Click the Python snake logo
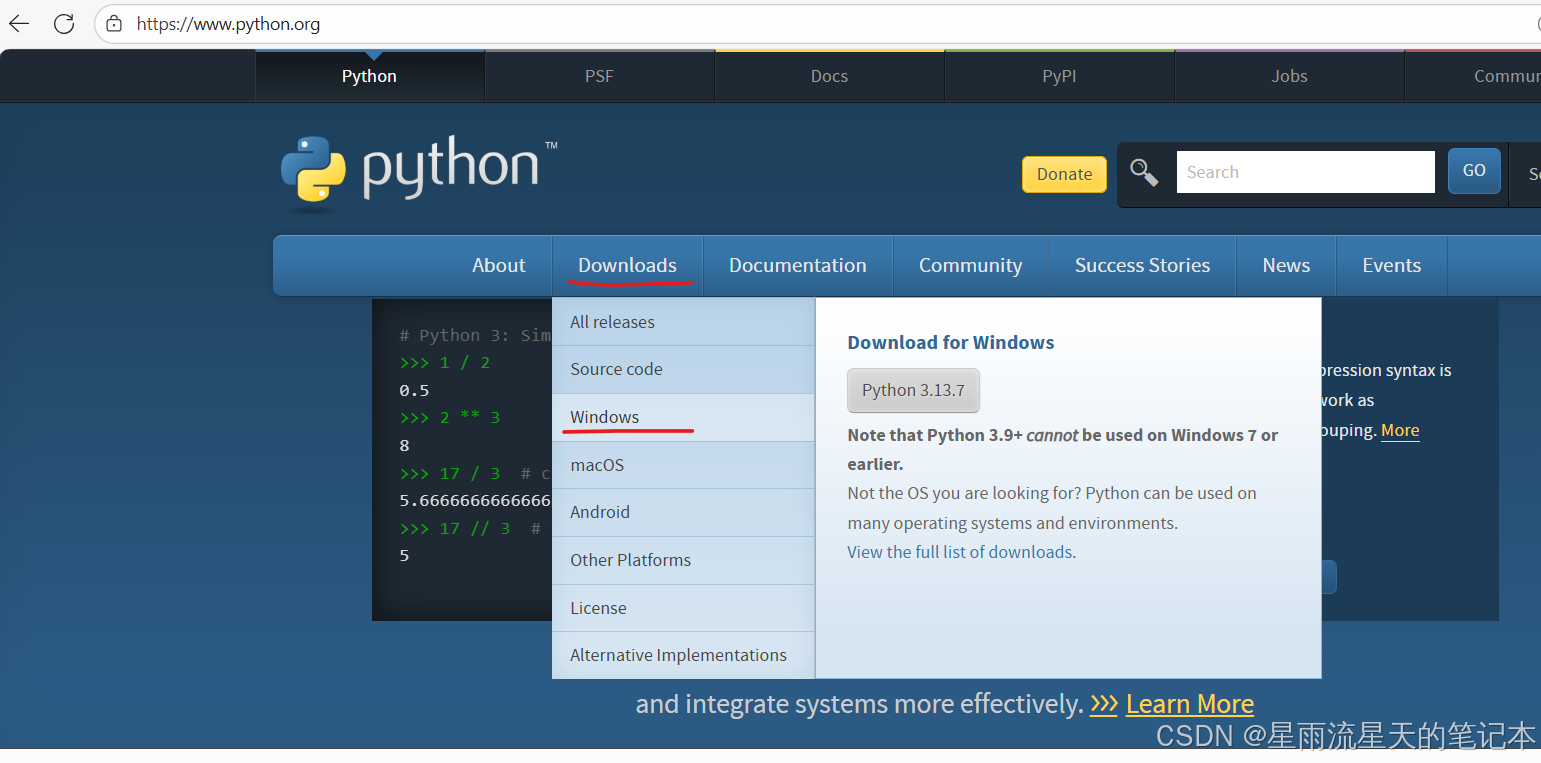This screenshot has width=1541, height=763. tap(313, 171)
